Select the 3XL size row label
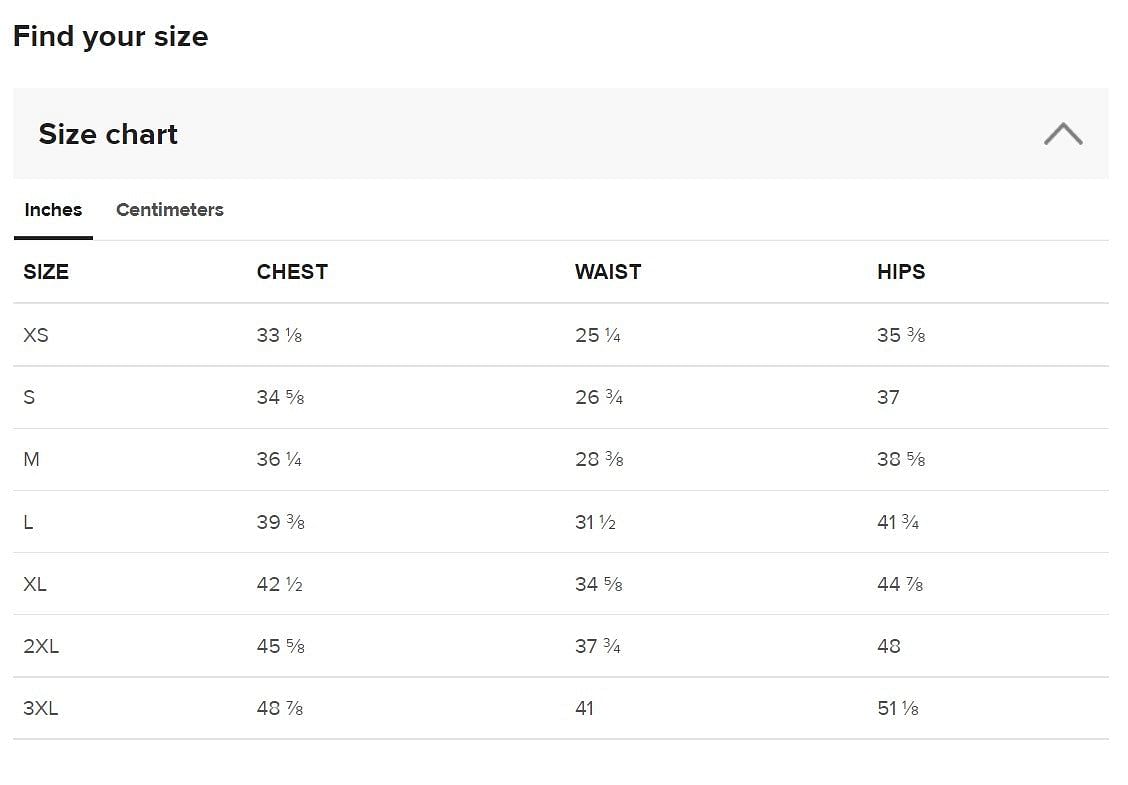Viewport: 1128px width, 785px height. [41, 708]
